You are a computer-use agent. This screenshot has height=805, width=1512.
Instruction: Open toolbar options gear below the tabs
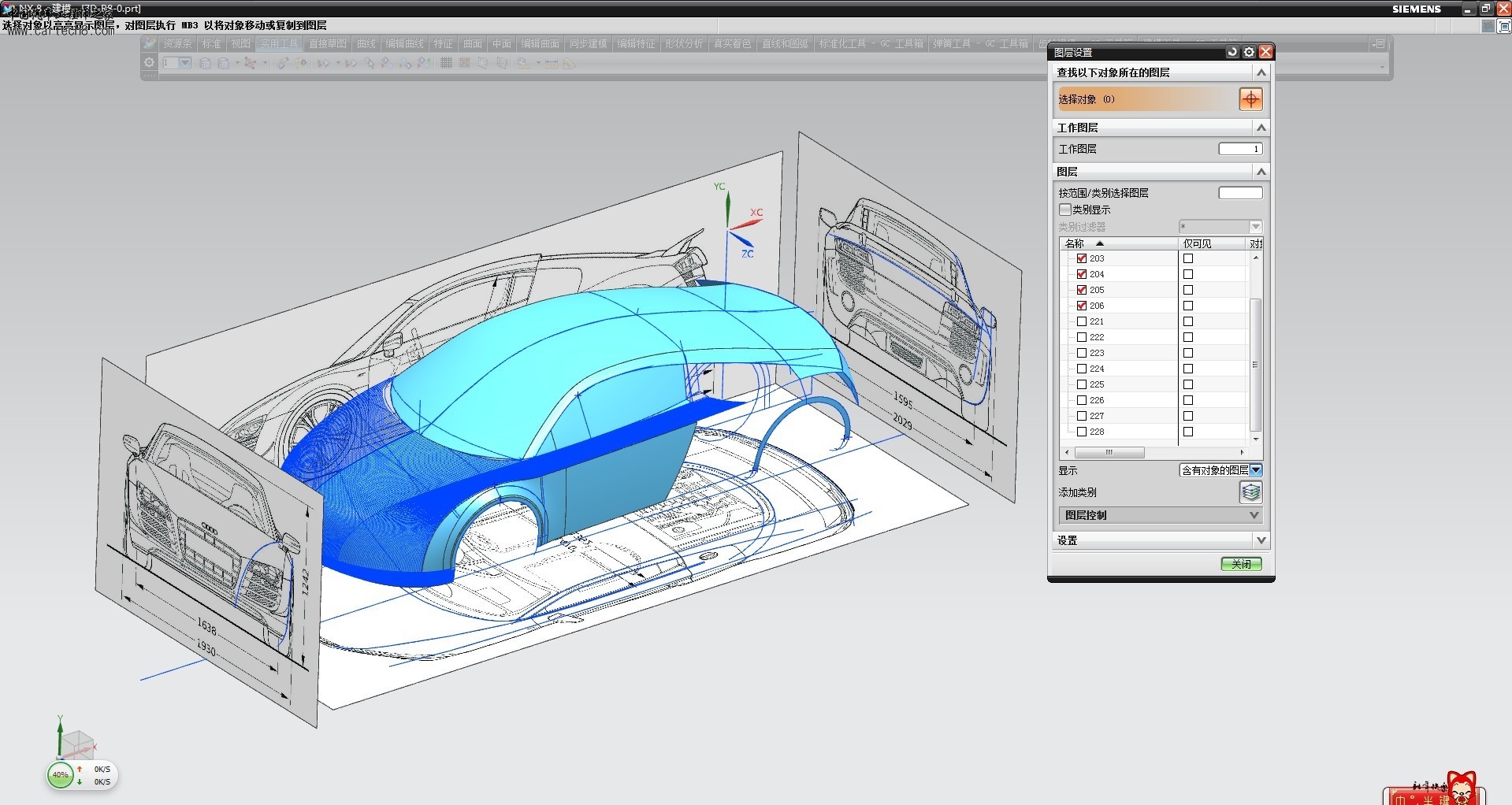pos(149,62)
